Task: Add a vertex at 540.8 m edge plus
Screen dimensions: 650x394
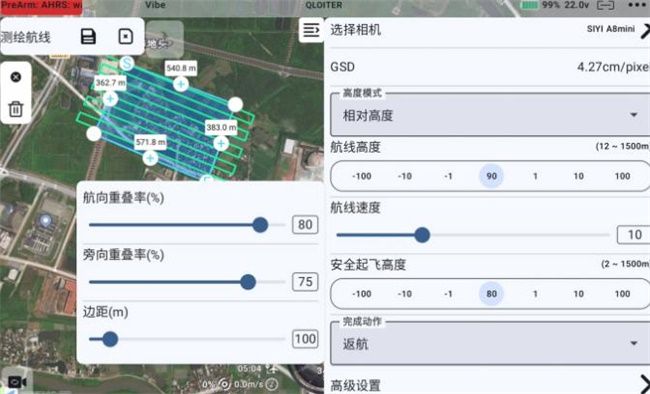Action: 181,84
